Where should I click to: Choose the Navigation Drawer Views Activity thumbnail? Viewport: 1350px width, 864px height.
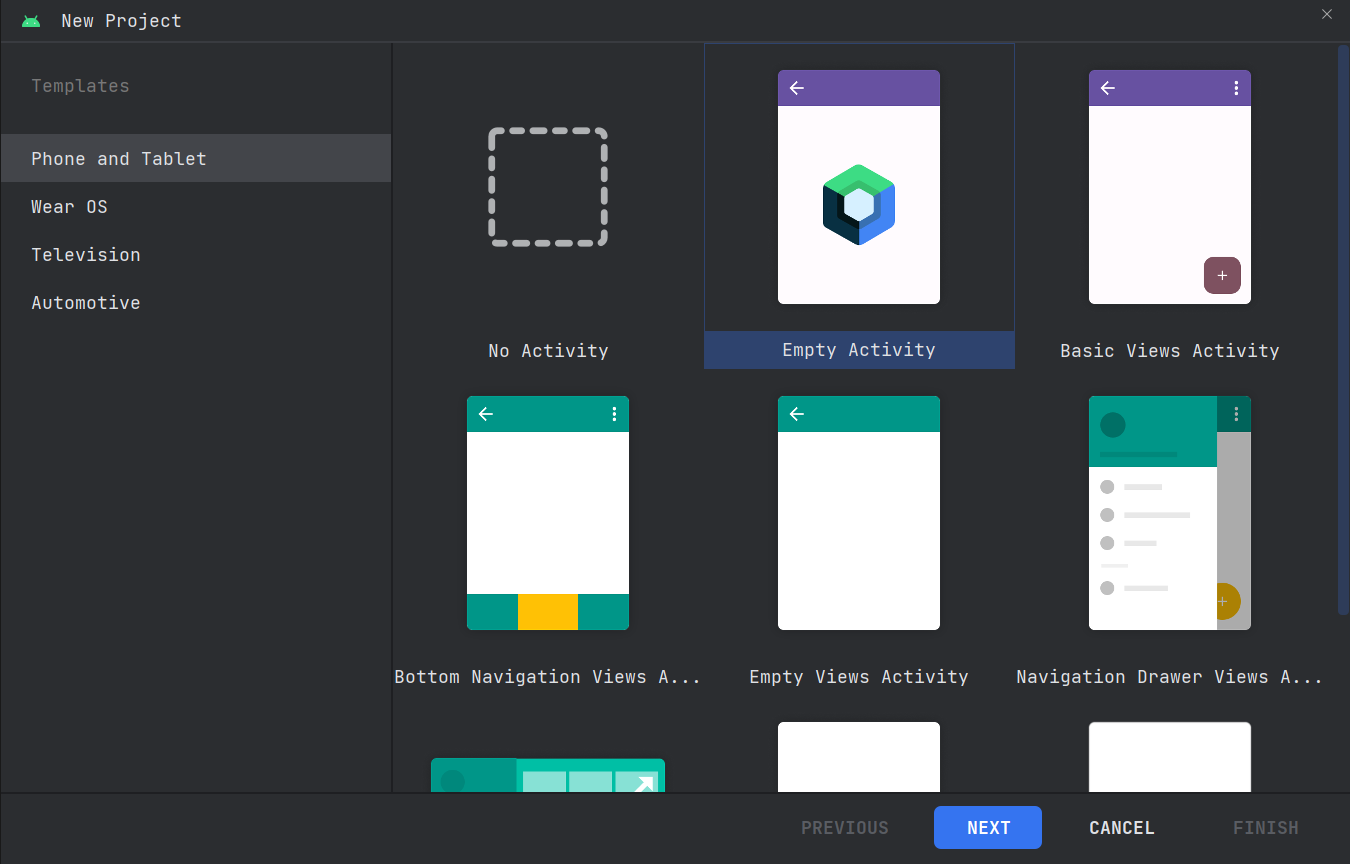click(1170, 513)
